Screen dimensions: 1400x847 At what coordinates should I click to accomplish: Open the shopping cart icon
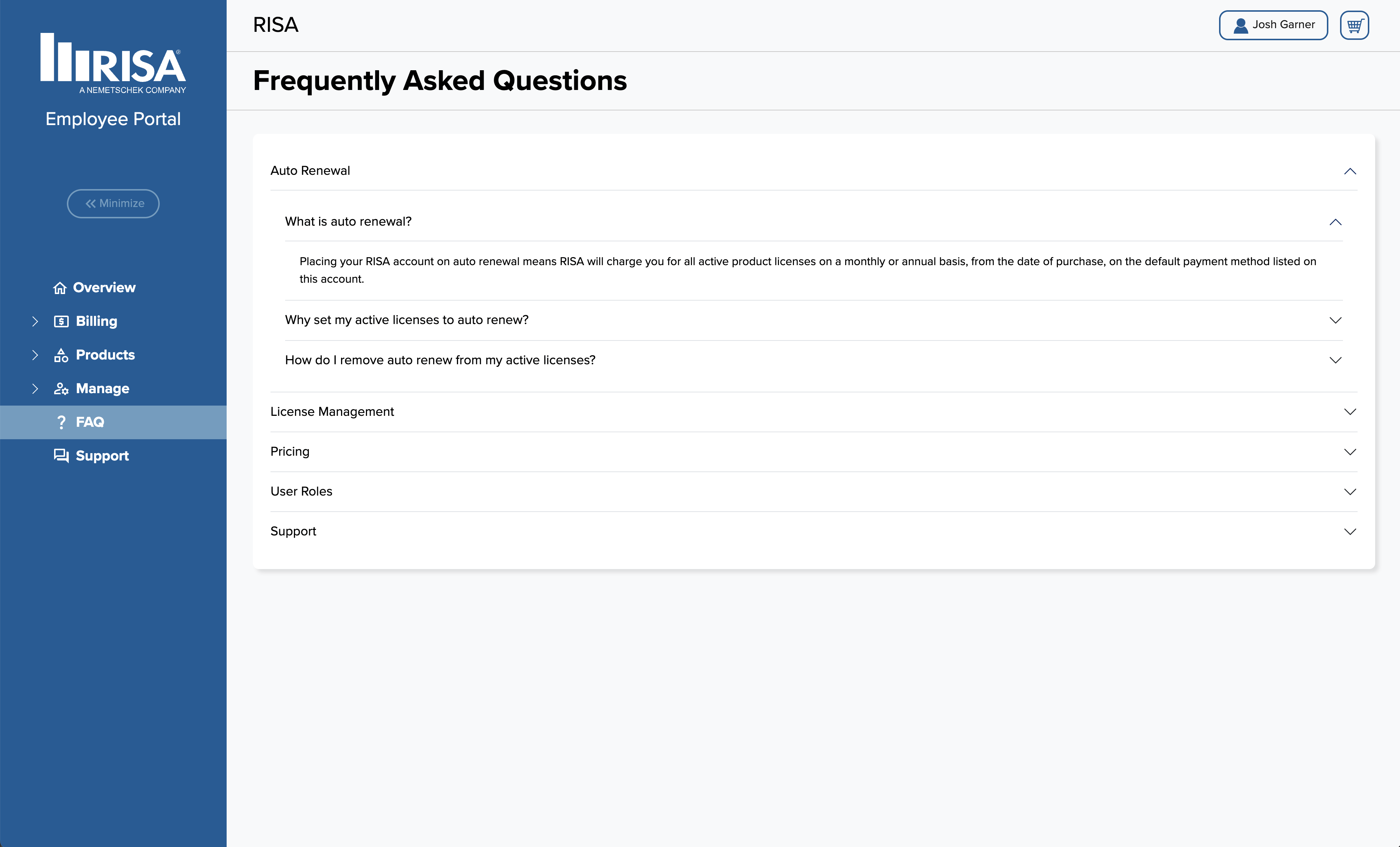[x=1354, y=25]
